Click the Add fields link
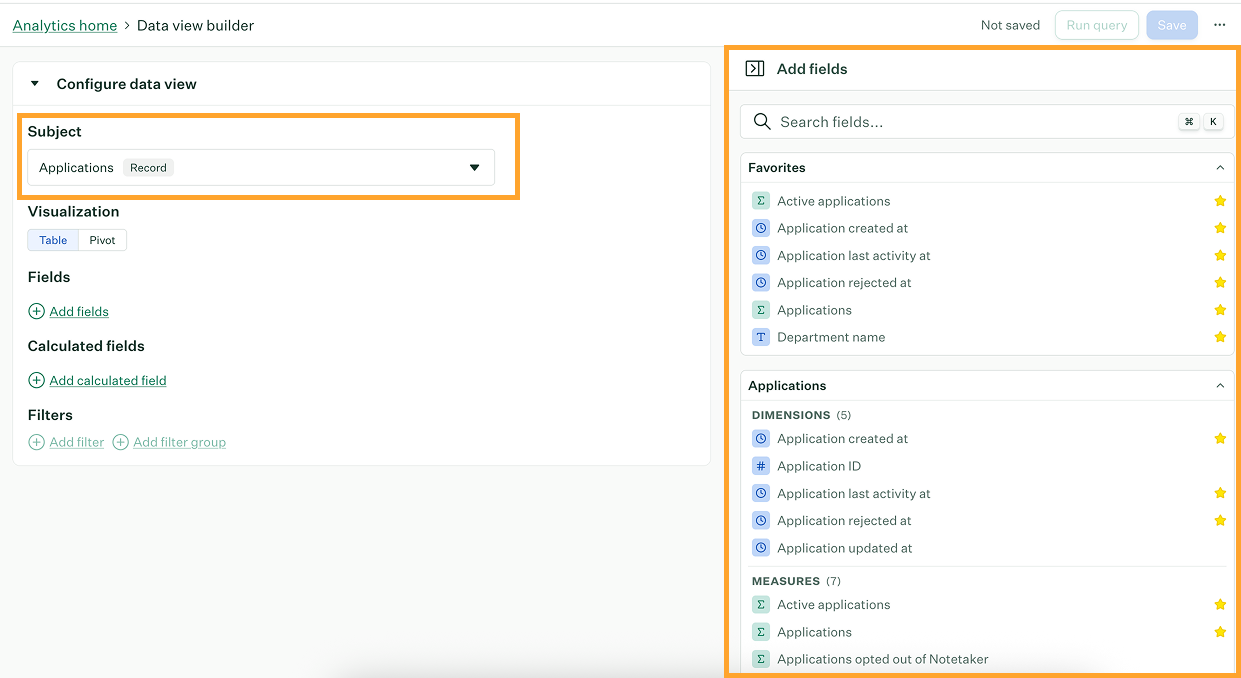This screenshot has width=1241, height=678. [79, 311]
